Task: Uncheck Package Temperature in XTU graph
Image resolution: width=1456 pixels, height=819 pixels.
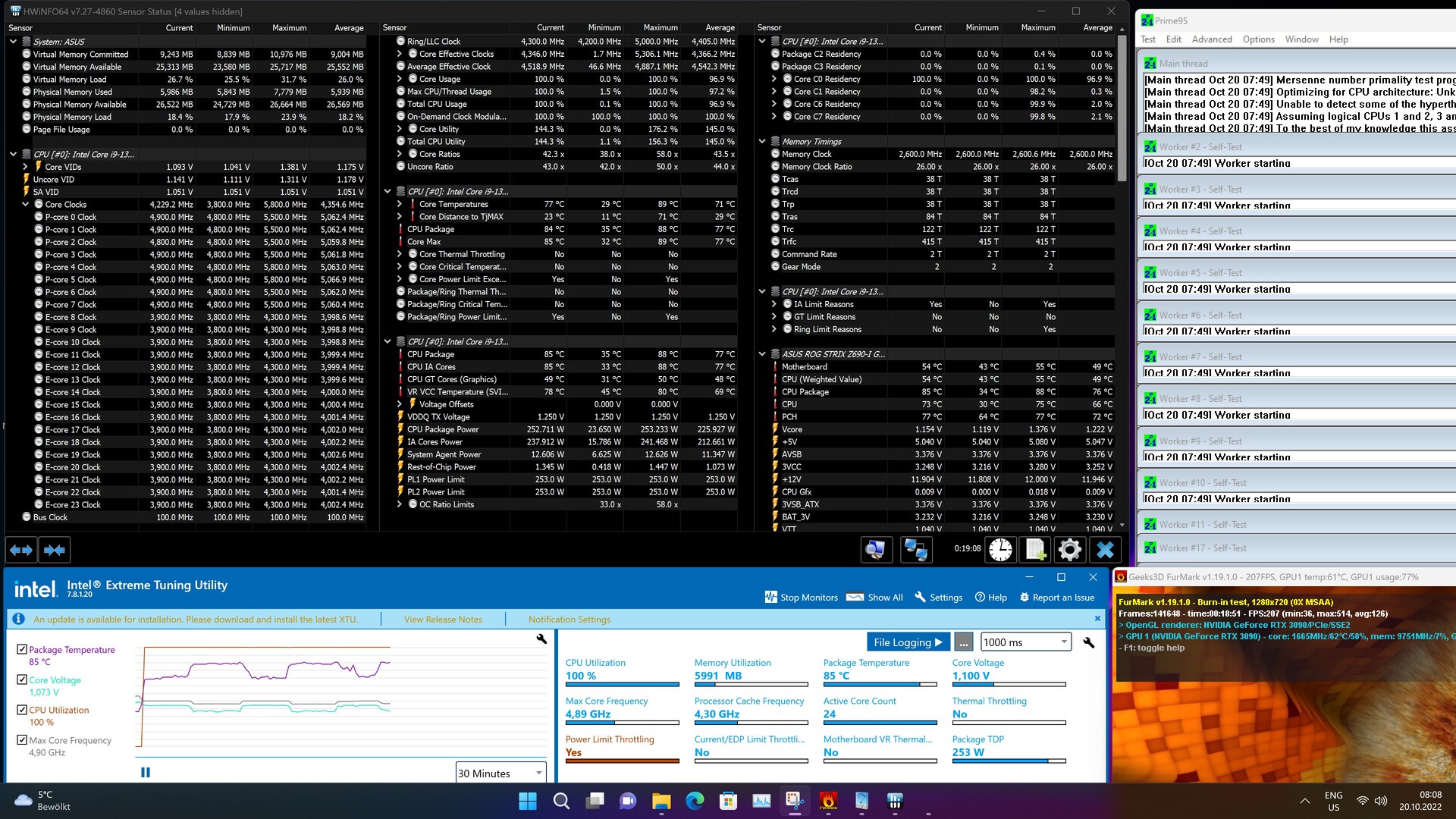Action: (22, 650)
